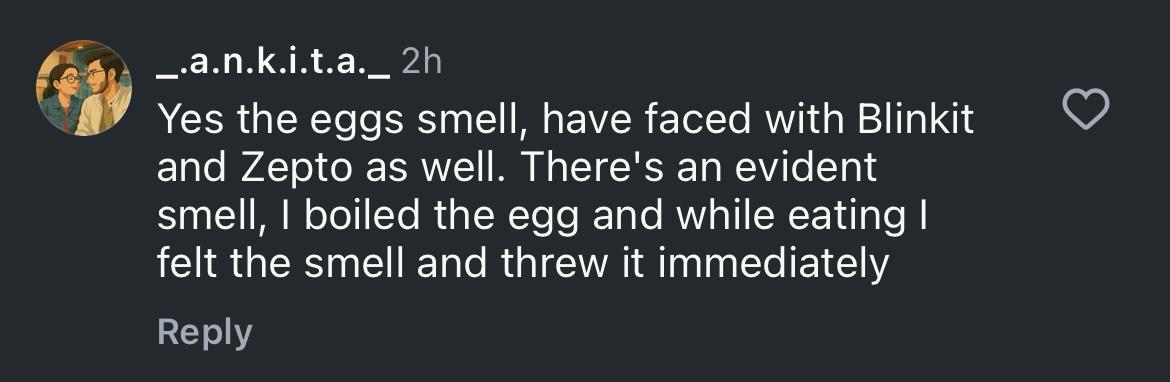Select the comment text about eggs smell
This screenshot has height=382, width=1170.
coord(565,192)
